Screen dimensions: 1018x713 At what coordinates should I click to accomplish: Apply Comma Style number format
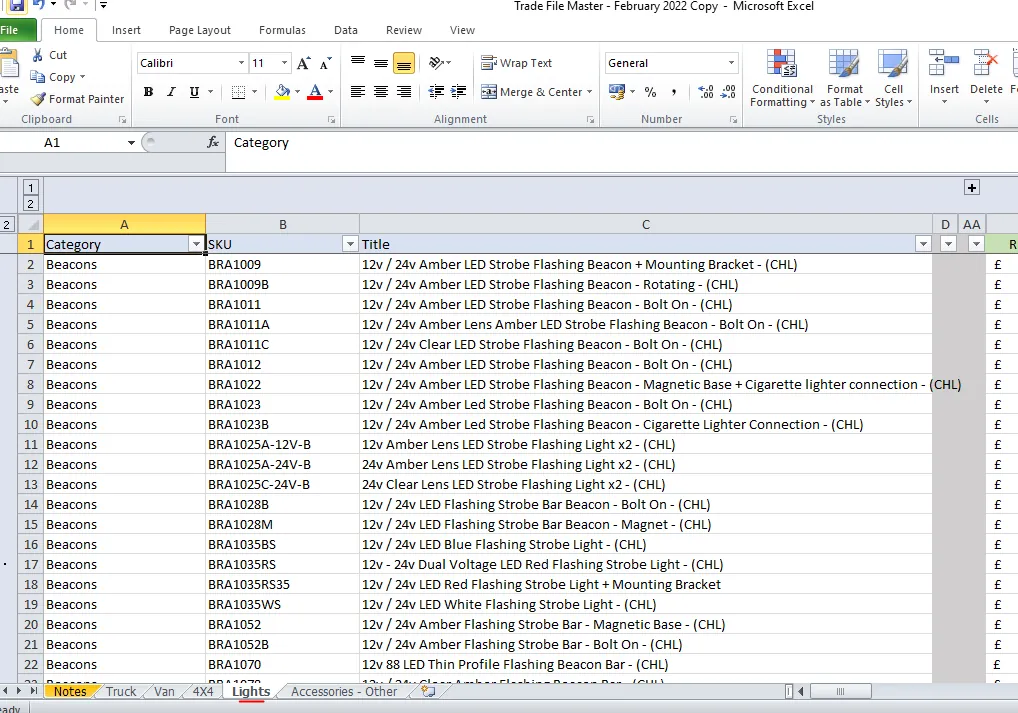[x=674, y=92]
